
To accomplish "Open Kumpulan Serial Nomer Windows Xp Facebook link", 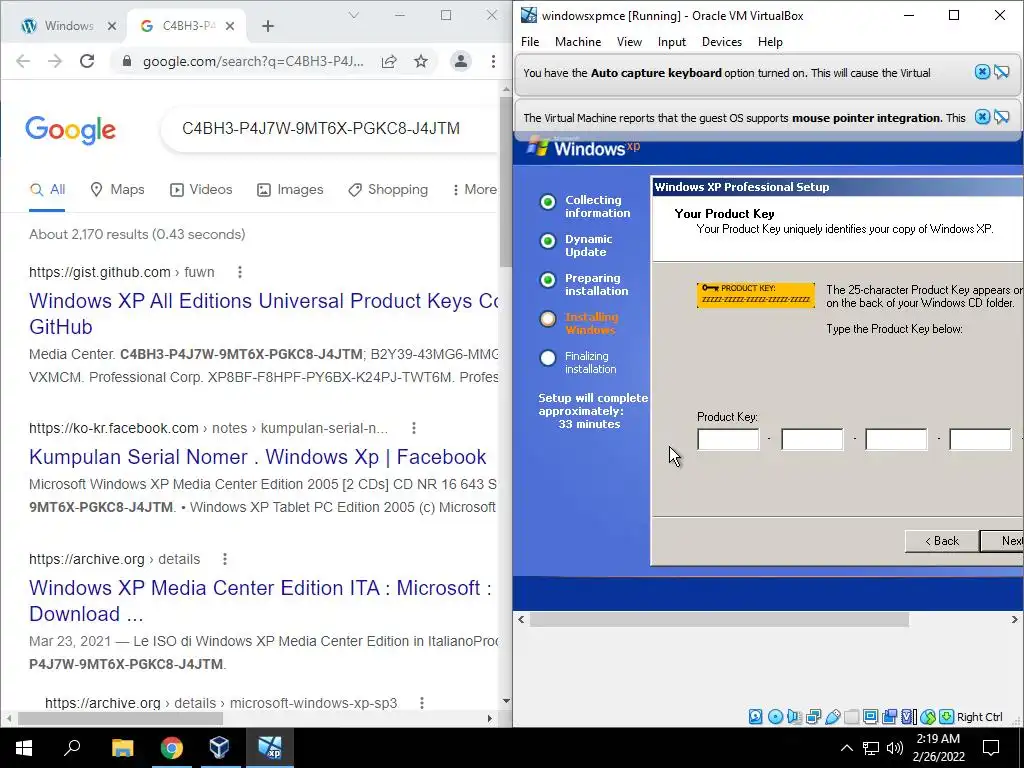I will (x=257, y=456).
